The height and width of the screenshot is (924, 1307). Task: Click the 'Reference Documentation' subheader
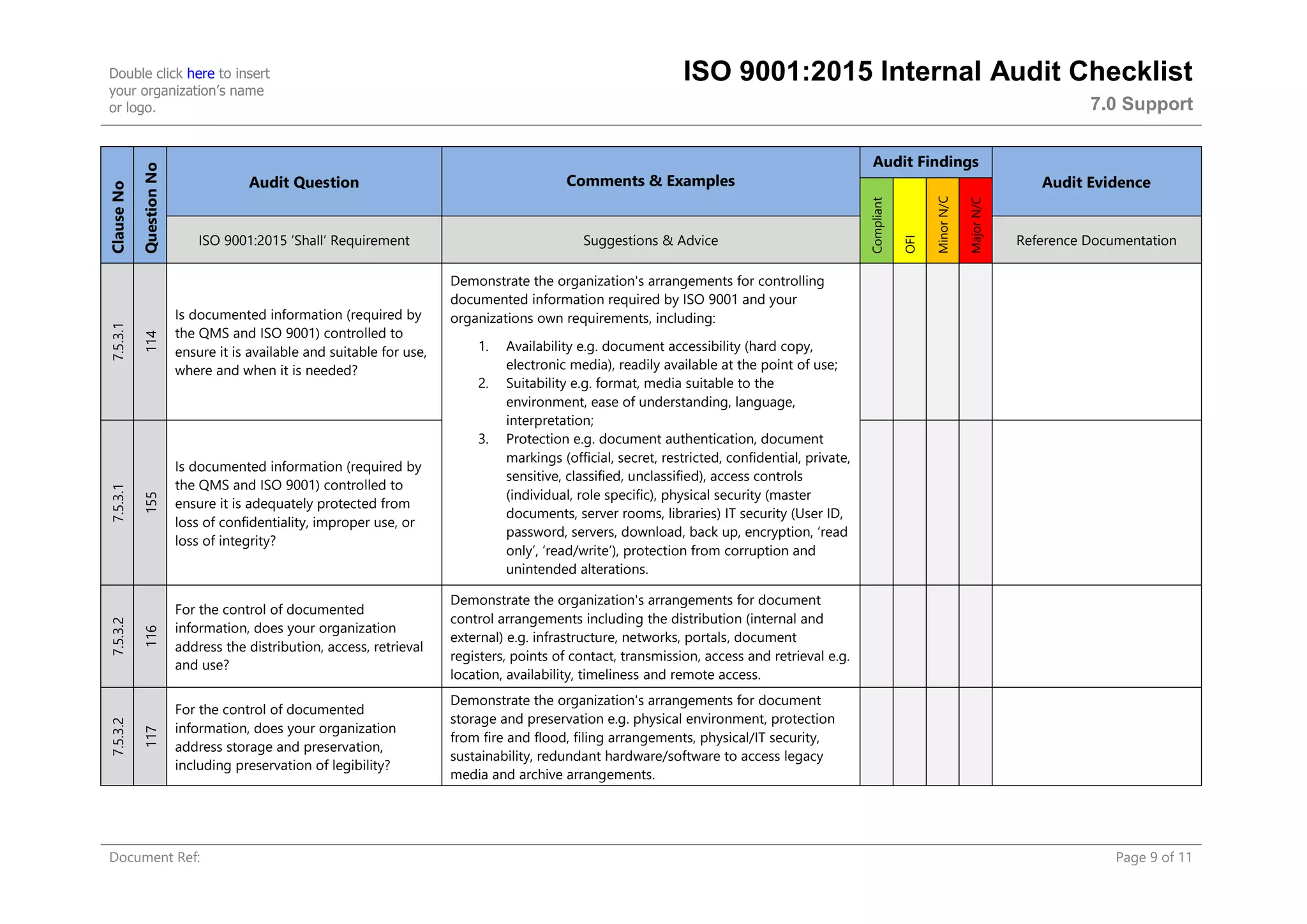coord(1096,241)
